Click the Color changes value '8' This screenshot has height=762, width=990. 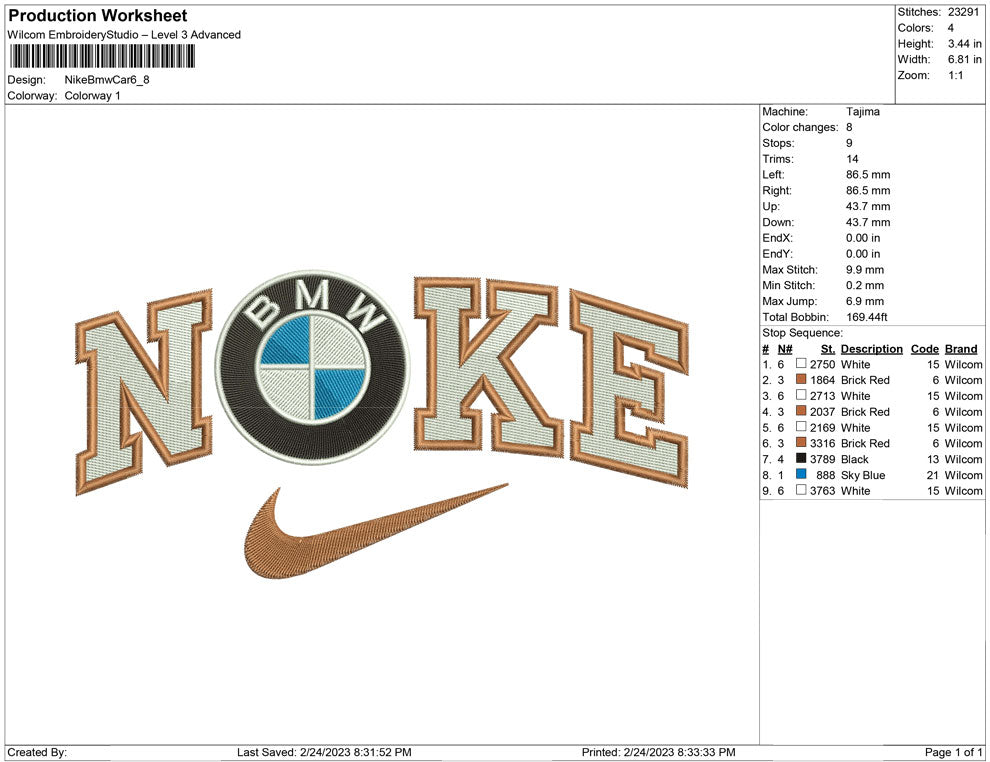pos(849,128)
